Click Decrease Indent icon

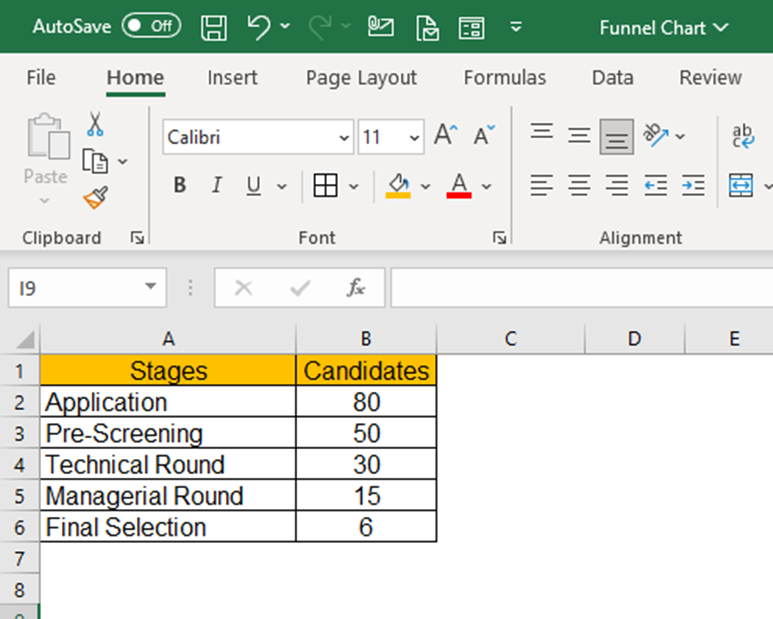click(655, 185)
